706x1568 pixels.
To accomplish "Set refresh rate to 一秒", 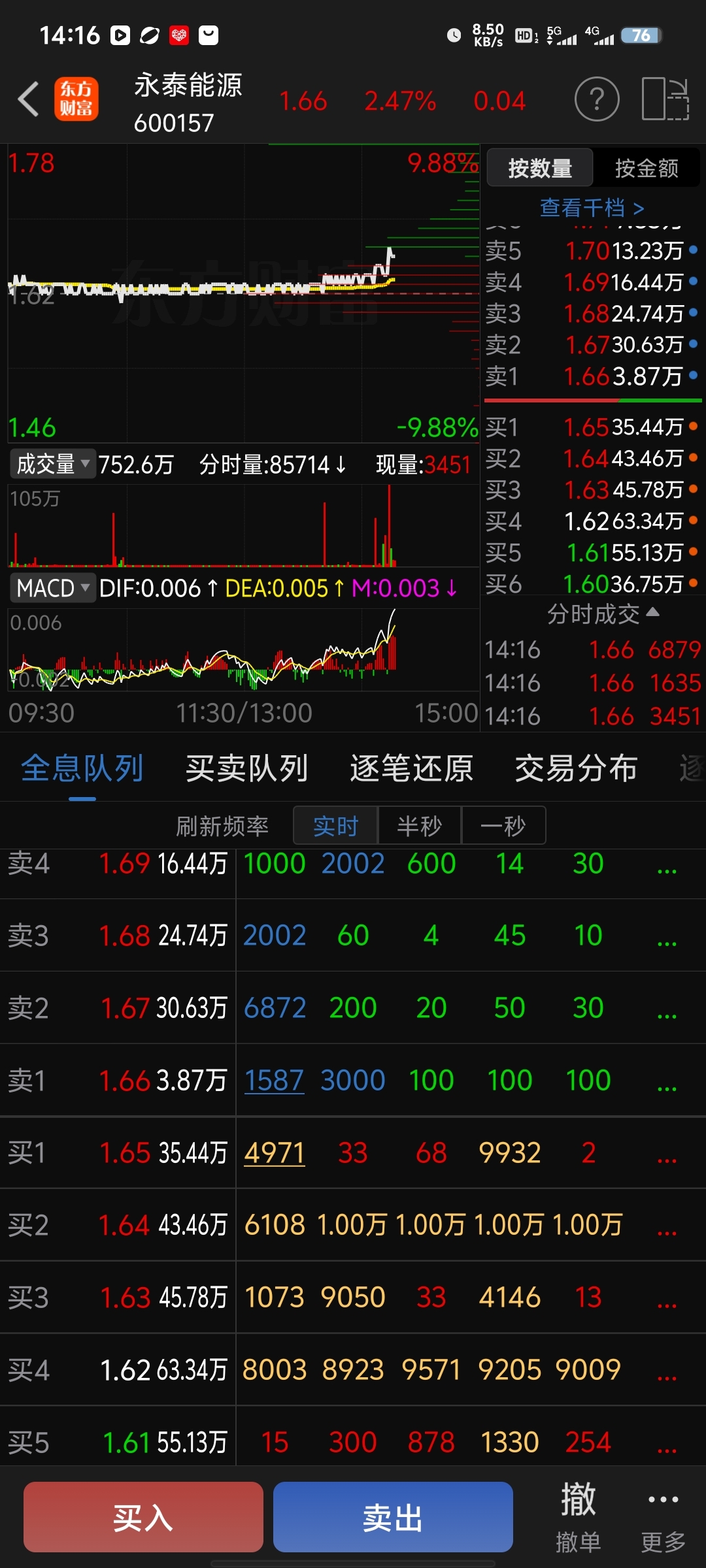I will [503, 826].
